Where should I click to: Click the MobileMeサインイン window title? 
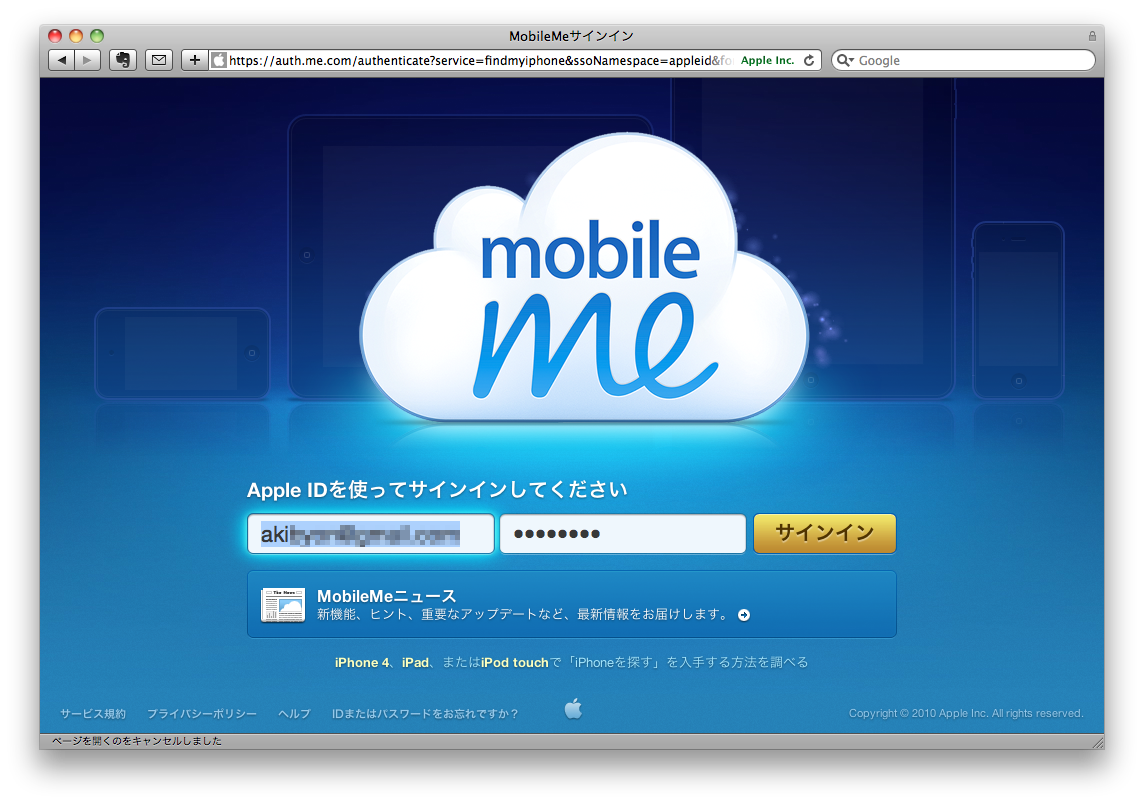point(571,36)
